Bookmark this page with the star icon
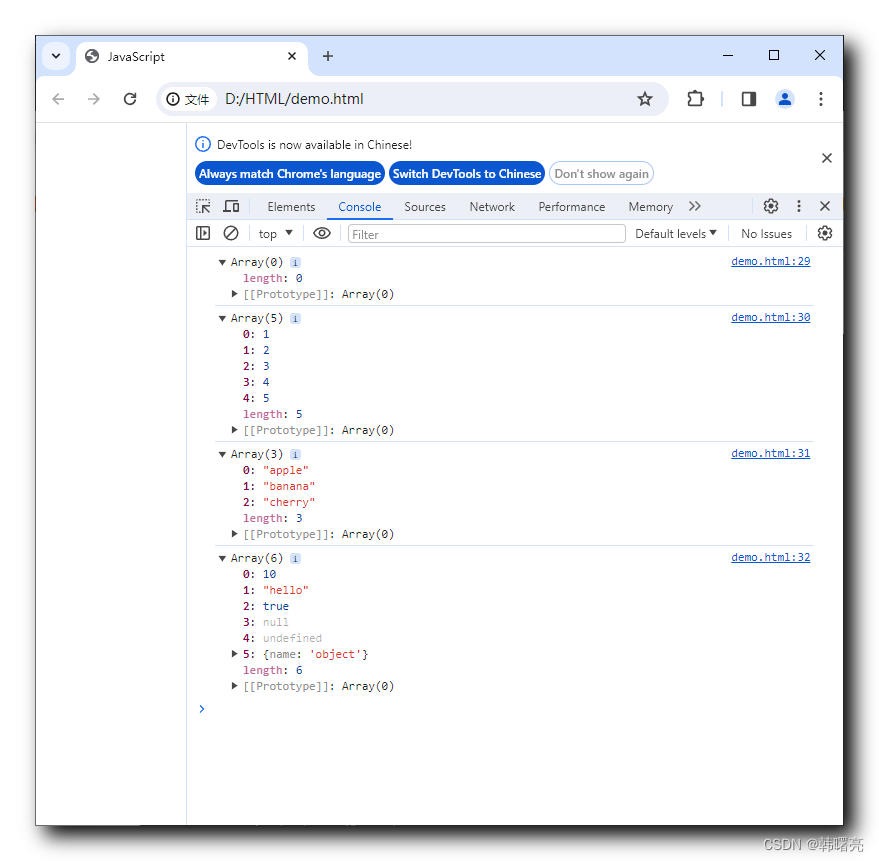The width and height of the screenshot is (879, 861). click(645, 99)
